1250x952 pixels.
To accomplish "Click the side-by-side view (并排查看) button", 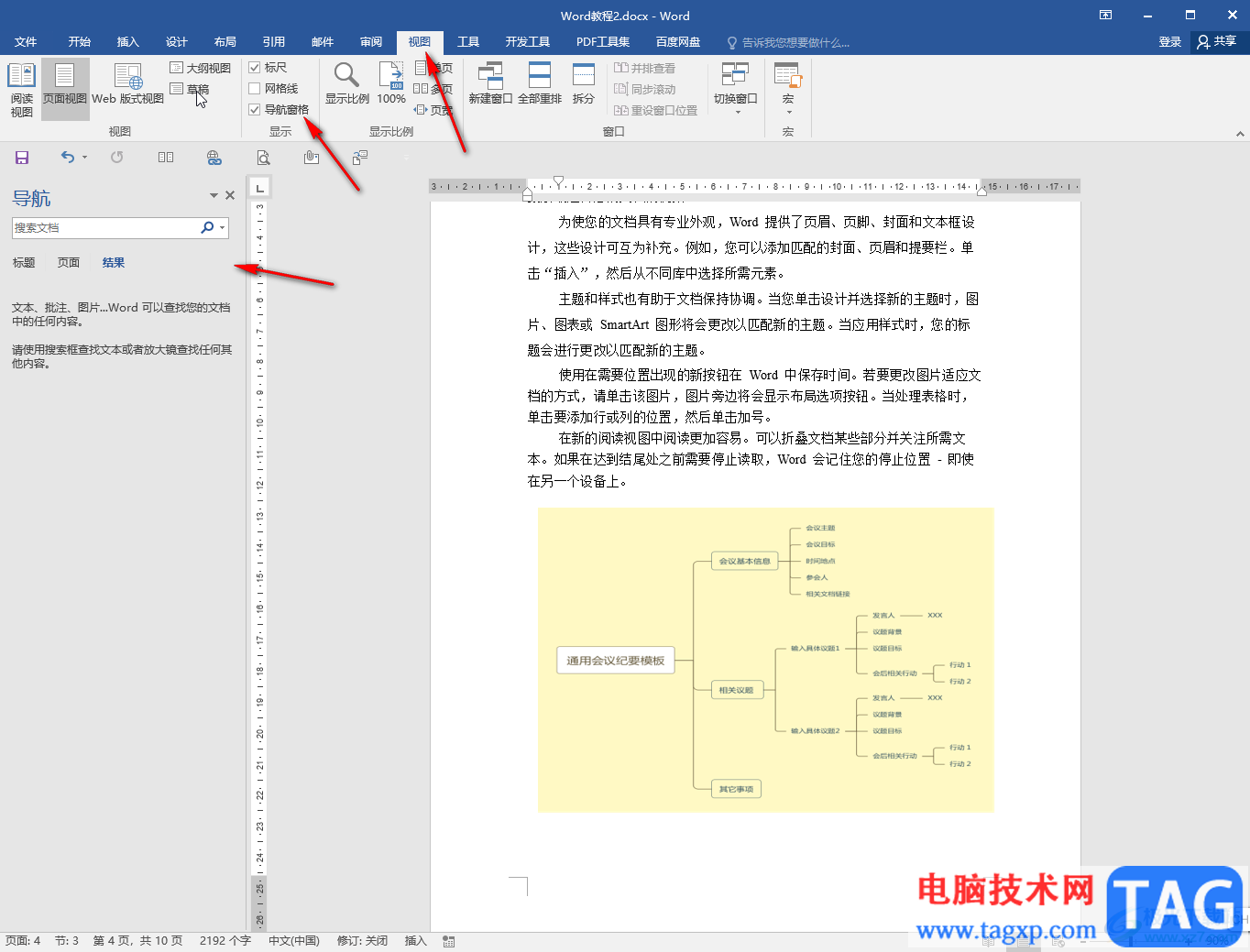I will coord(645,68).
